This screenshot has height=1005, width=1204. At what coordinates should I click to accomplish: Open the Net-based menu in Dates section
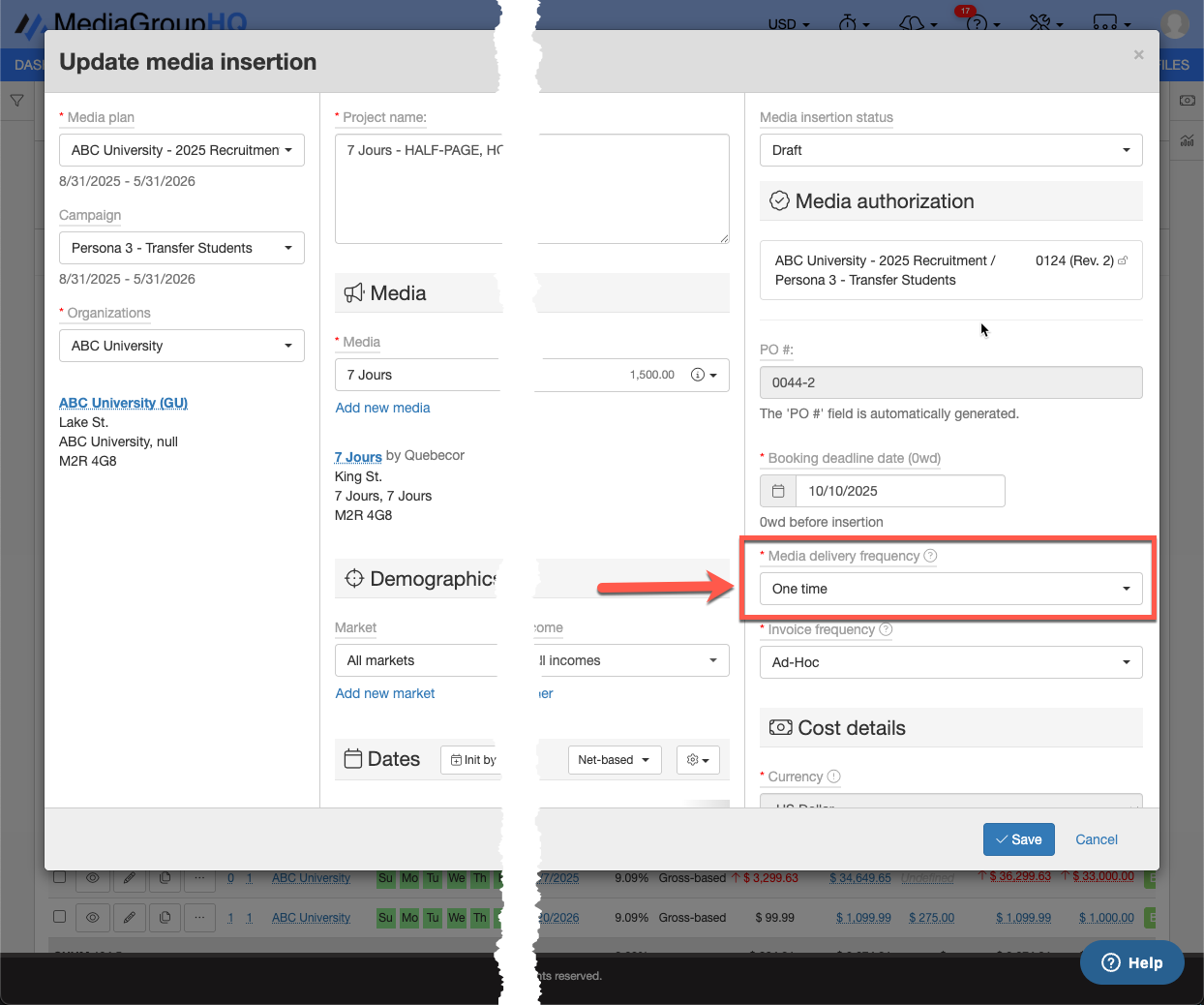tap(614, 760)
